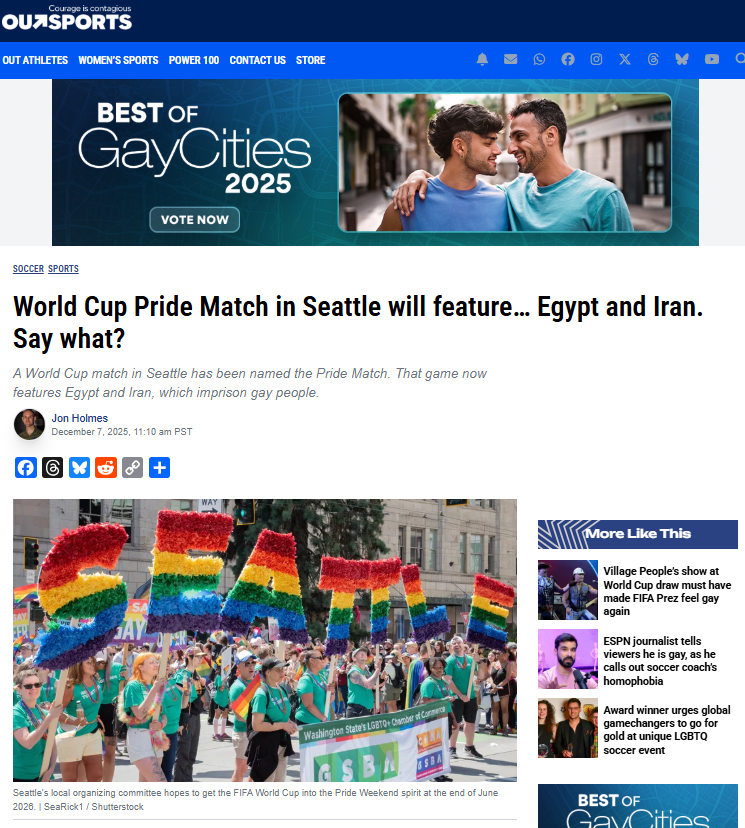The image size is (745, 828).
Task: Open the WhatsApp icon in header
Action: tap(539, 59)
